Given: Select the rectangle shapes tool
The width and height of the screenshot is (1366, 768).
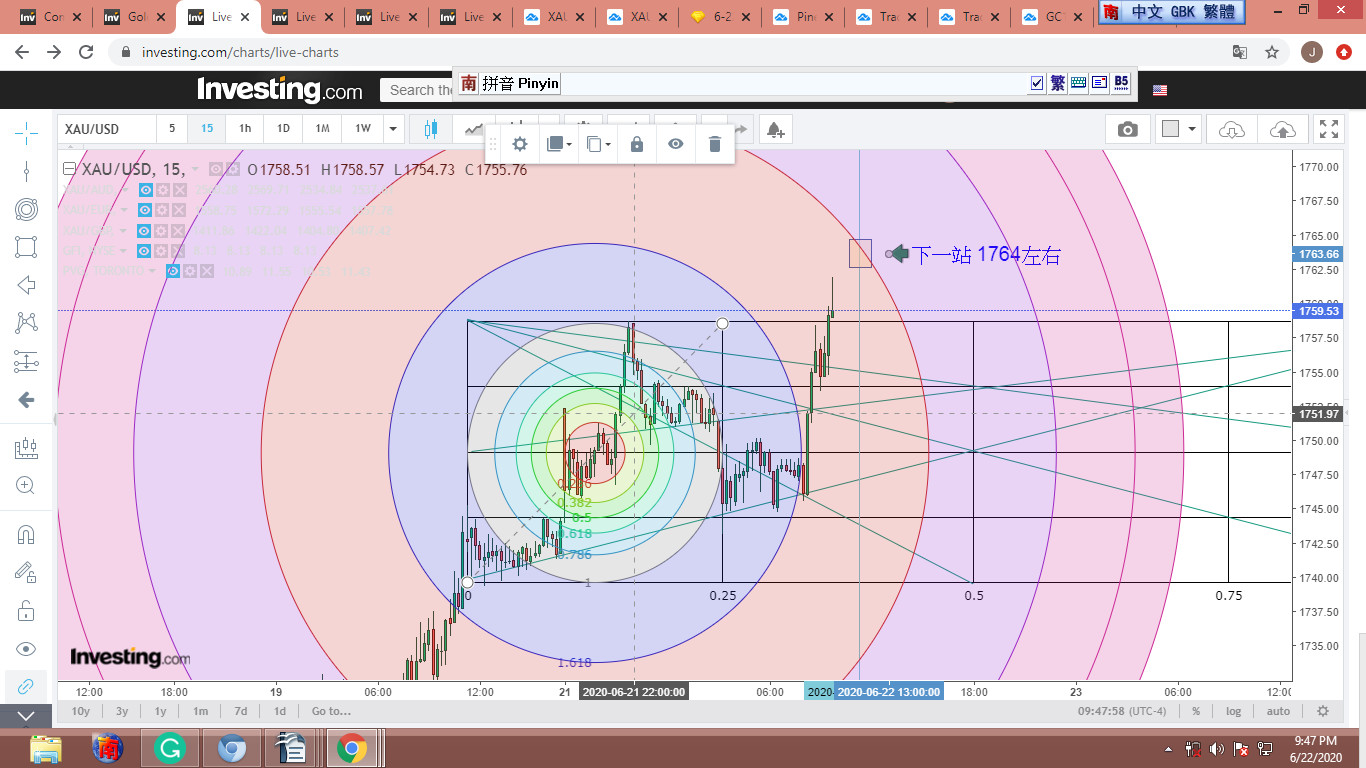Looking at the screenshot, I should pyautogui.click(x=26, y=247).
